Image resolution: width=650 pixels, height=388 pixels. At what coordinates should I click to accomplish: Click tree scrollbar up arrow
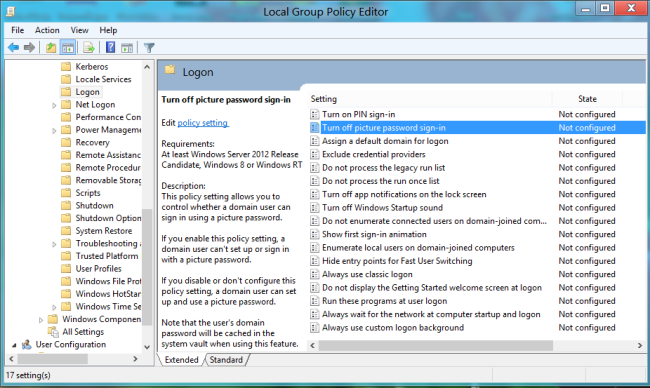[147, 66]
